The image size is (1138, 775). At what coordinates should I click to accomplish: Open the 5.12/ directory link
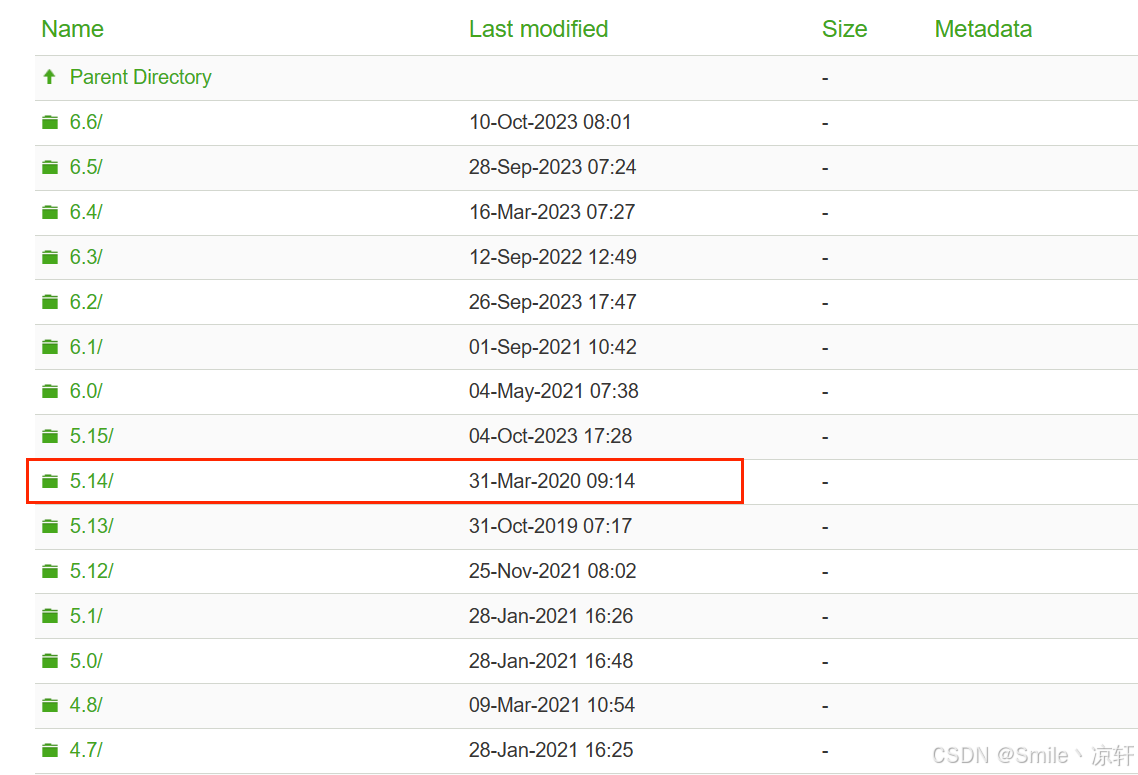(91, 571)
